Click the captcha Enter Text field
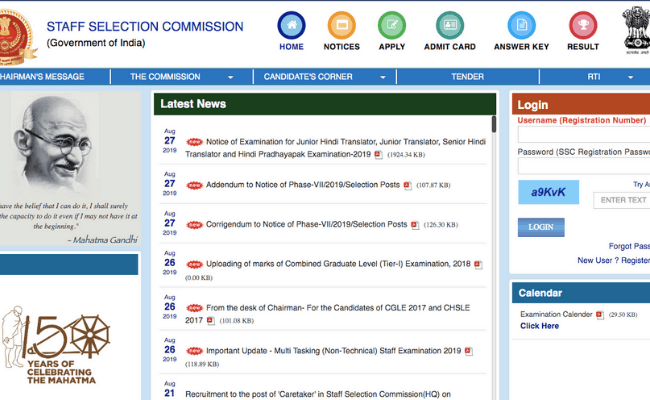This screenshot has height=400, width=650. point(621,200)
